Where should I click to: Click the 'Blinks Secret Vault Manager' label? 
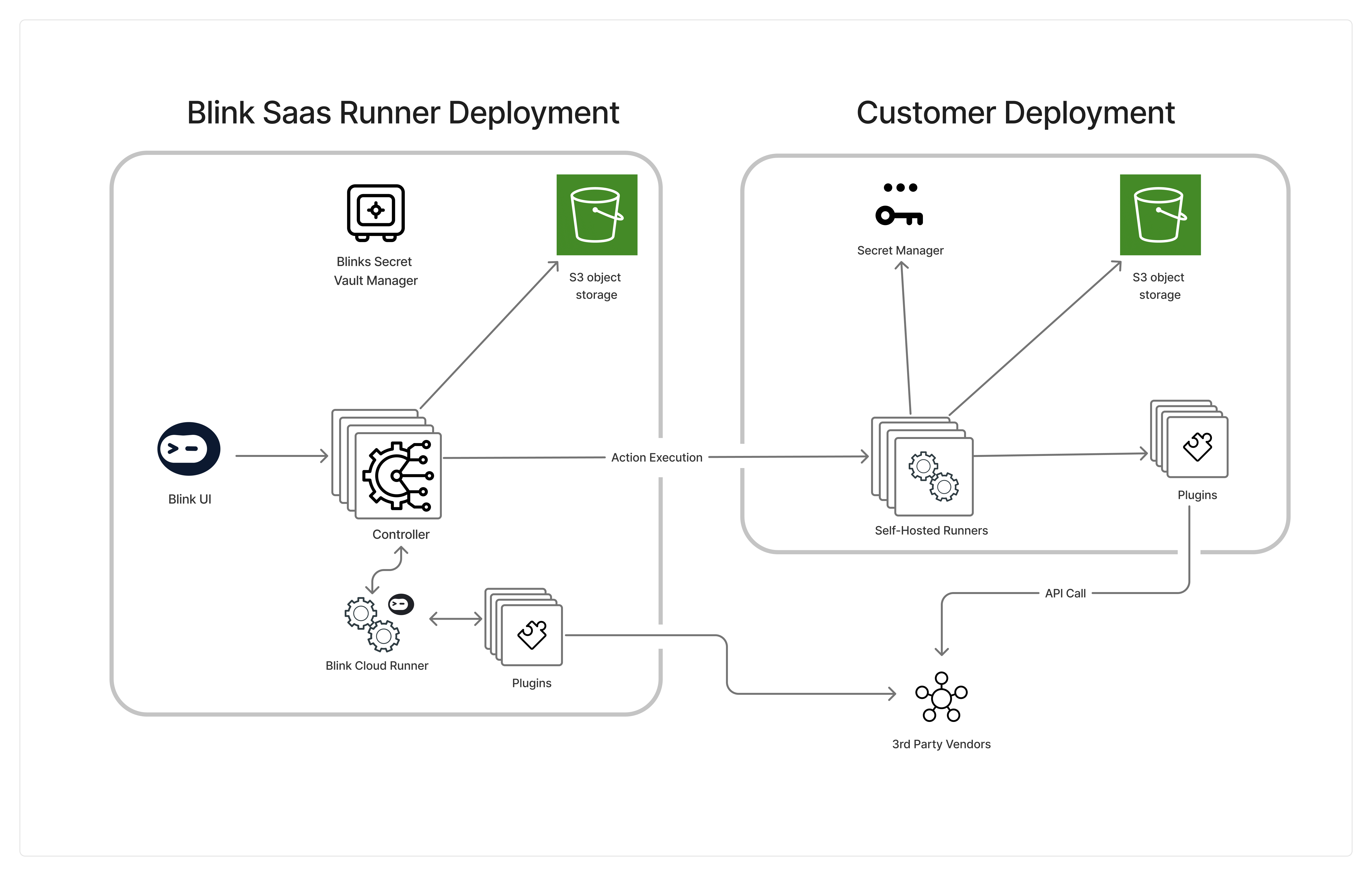click(x=375, y=271)
